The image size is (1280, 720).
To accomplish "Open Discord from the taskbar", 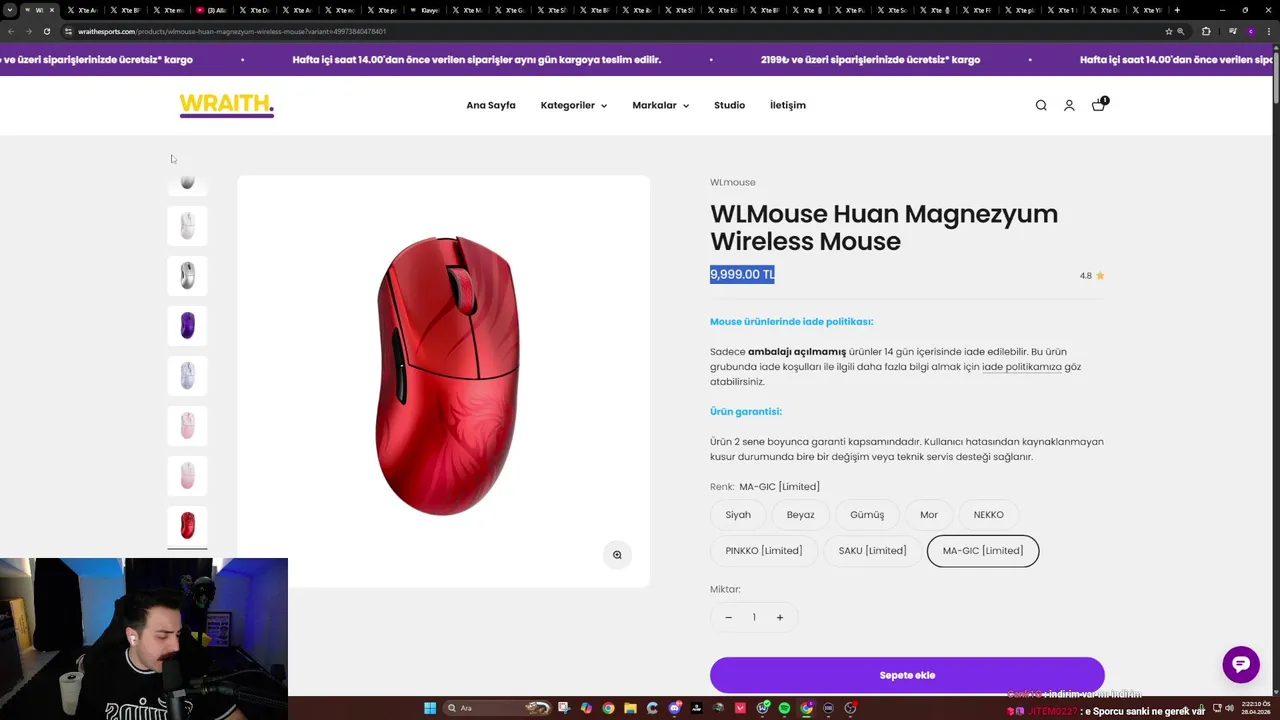I will tap(674, 708).
